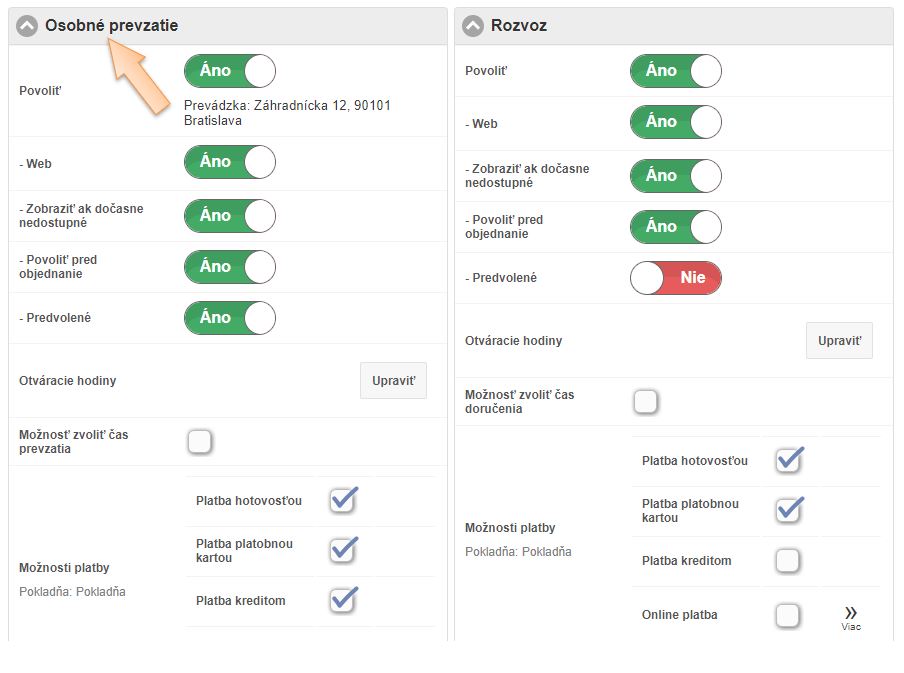Toggle Predvolené switch under Osobné prevzatie
This screenshot has width=904, height=673.
pos(229,318)
